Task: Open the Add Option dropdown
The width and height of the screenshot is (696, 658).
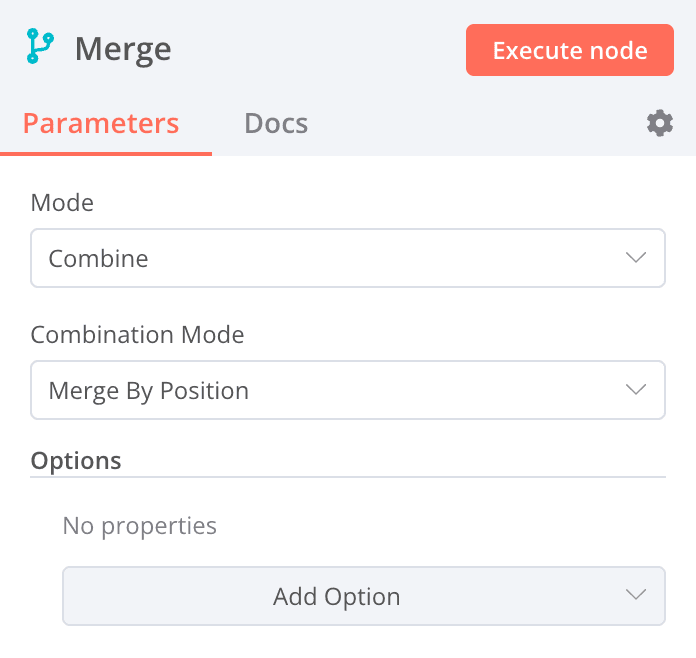Action: click(x=364, y=596)
